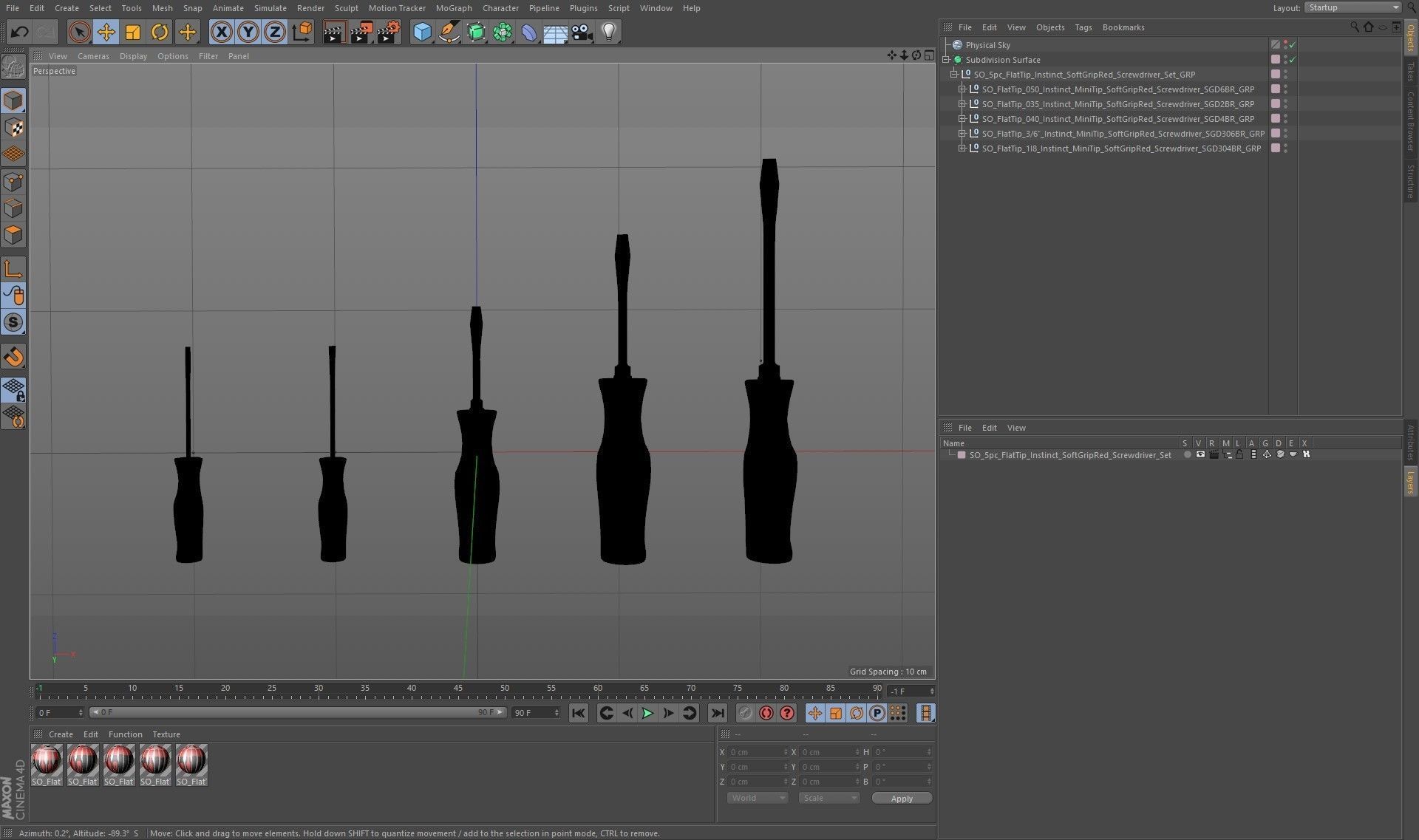1419x840 pixels.
Task: Enable the Snap magnet icon
Action: click(13, 357)
